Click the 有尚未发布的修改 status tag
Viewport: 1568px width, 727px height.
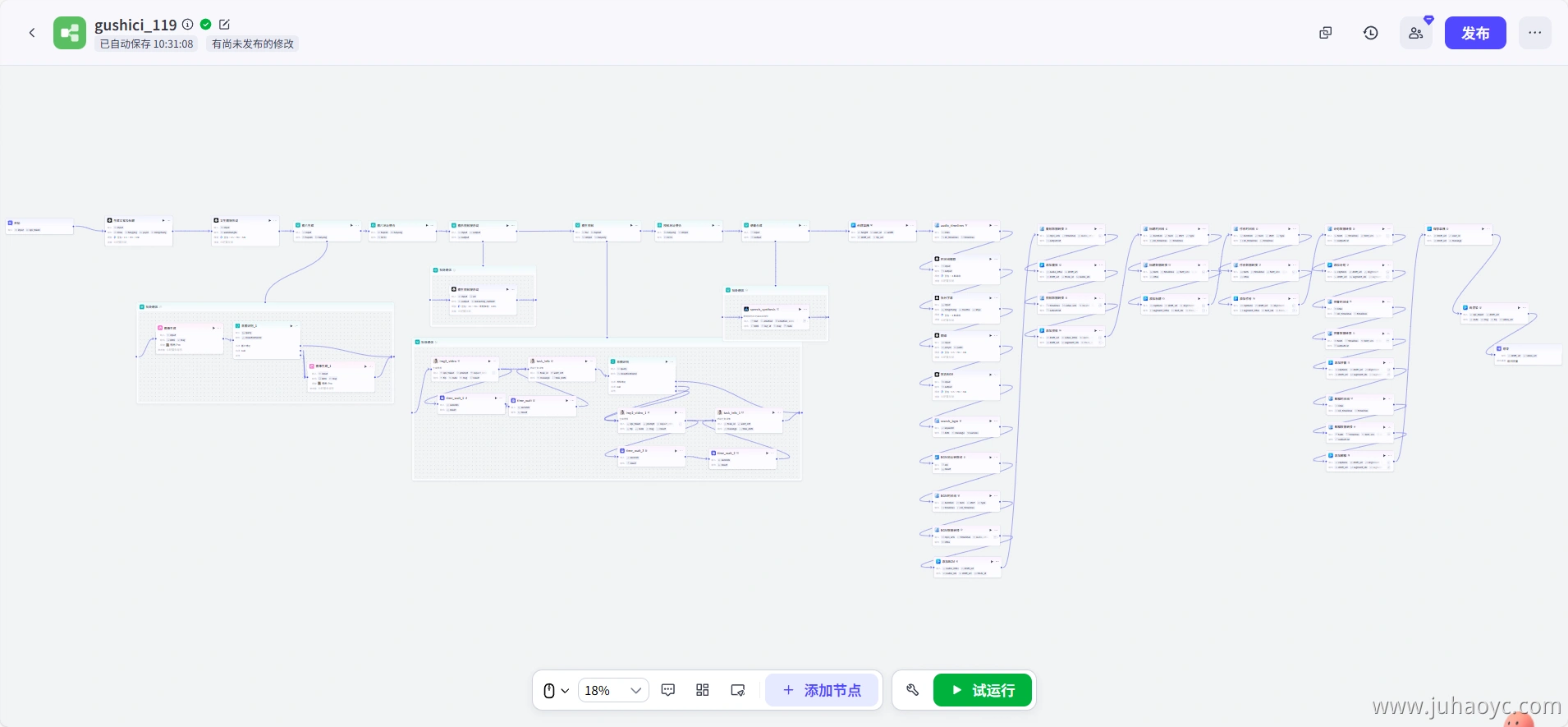click(252, 44)
